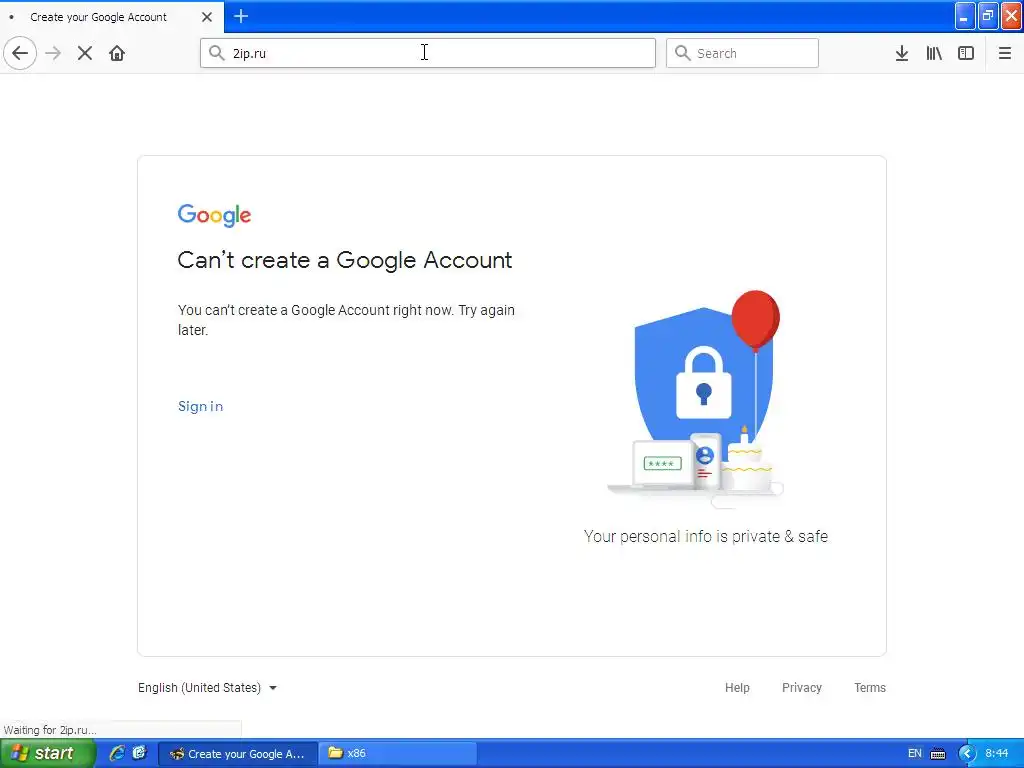The image size is (1024, 768).
Task: Open the English (United States) language dropdown
Action: tap(207, 688)
